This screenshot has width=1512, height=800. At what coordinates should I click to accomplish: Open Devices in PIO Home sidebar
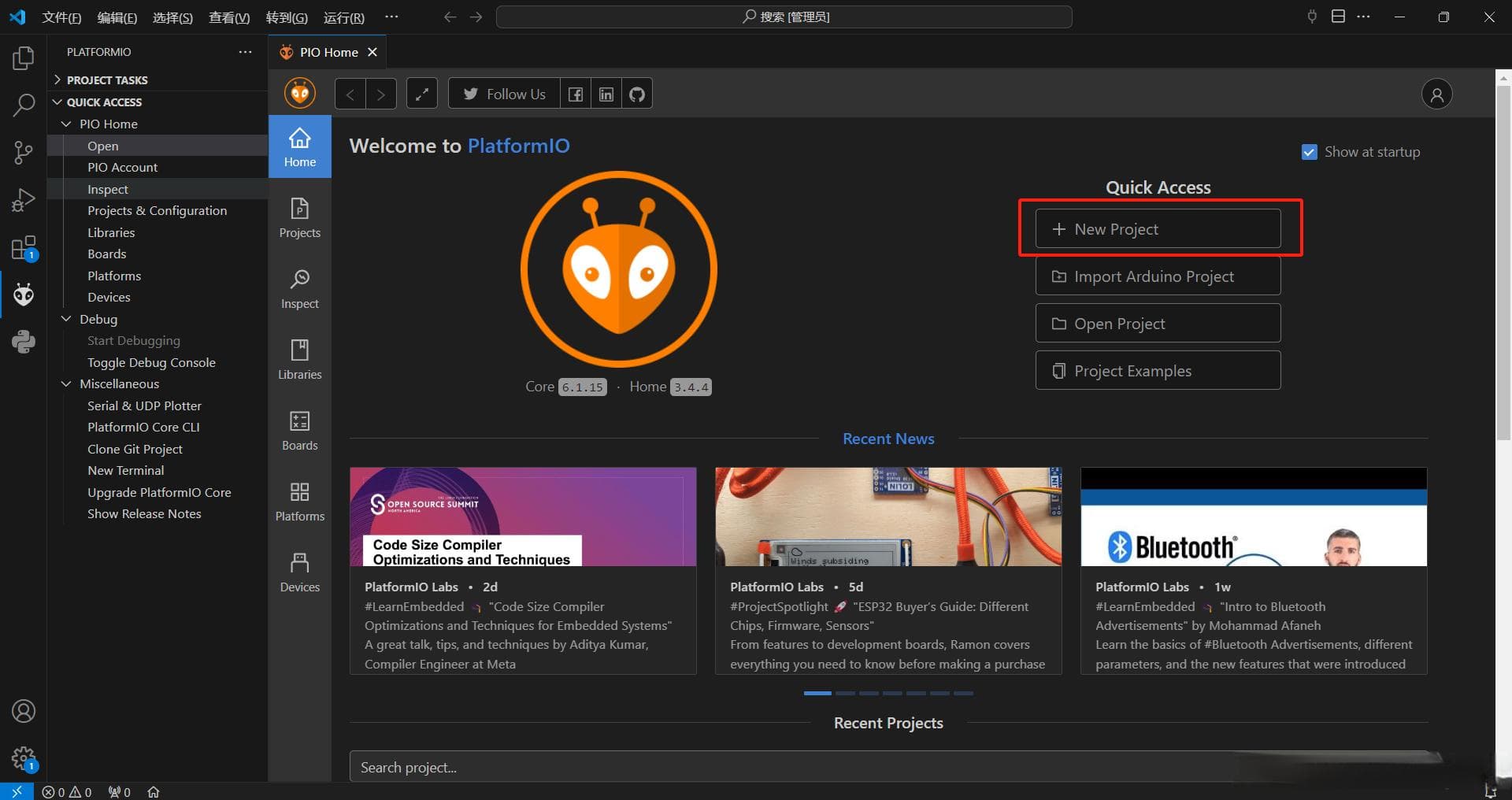[x=300, y=572]
